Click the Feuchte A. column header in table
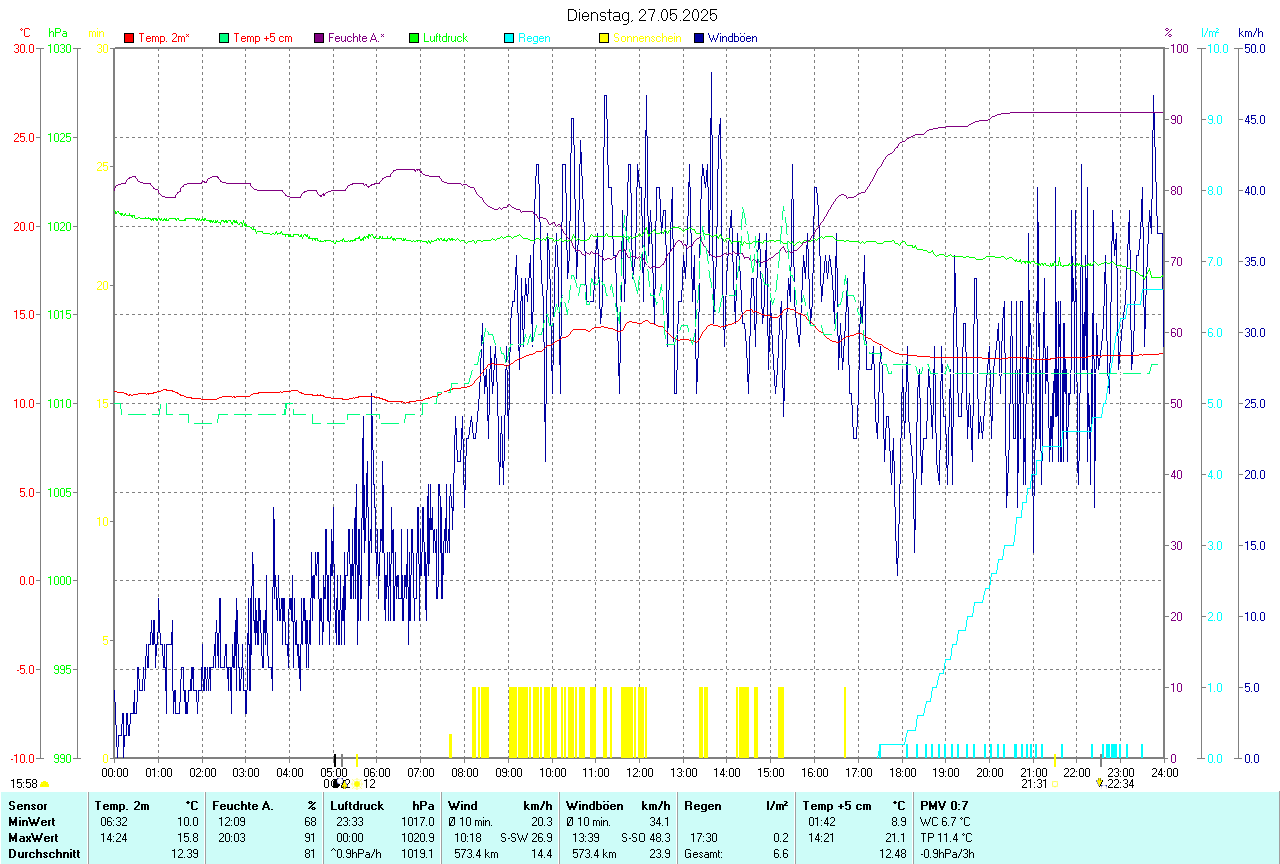 pyautogui.click(x=243, y=805)
